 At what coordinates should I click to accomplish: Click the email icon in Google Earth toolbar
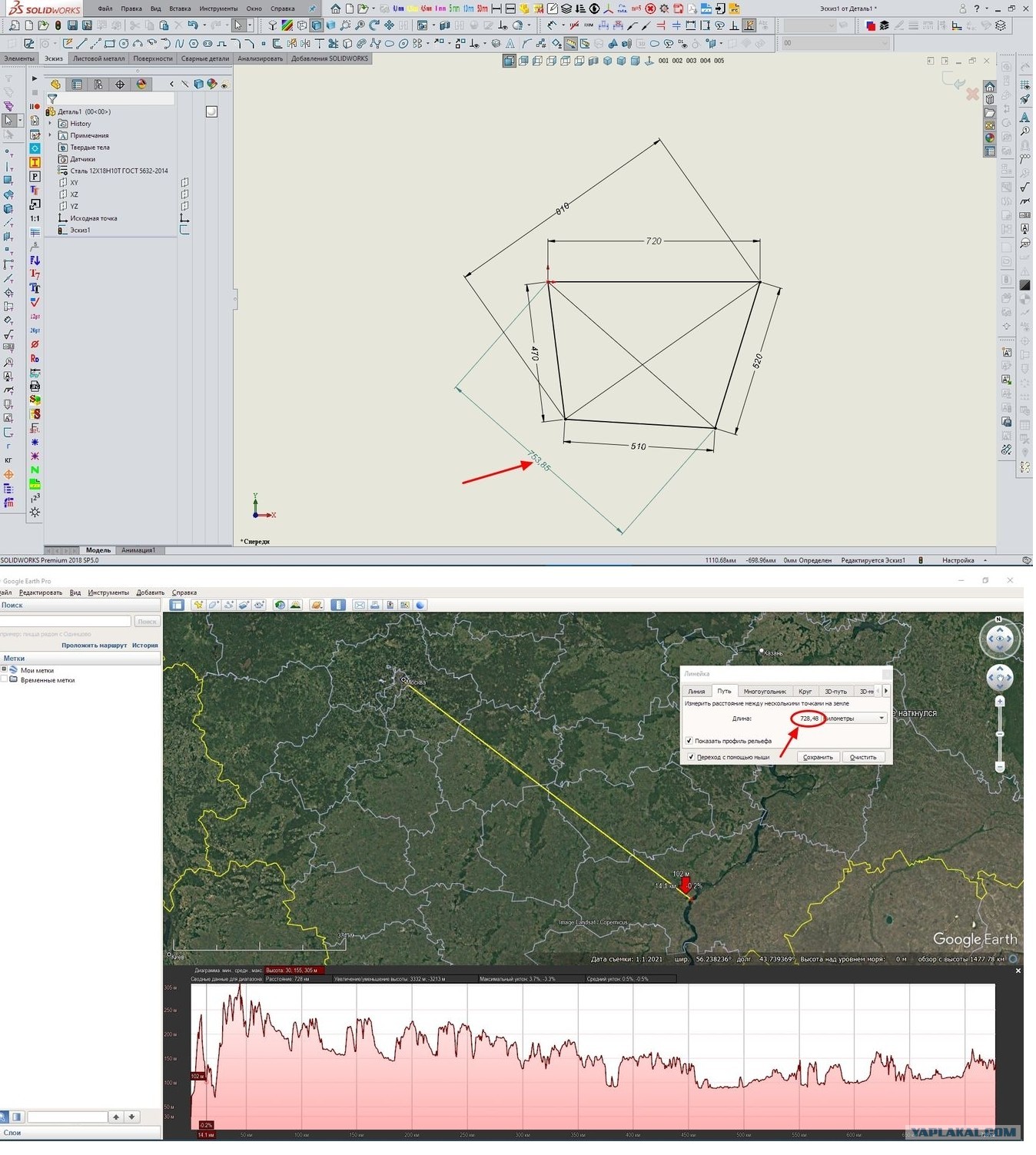360,605
